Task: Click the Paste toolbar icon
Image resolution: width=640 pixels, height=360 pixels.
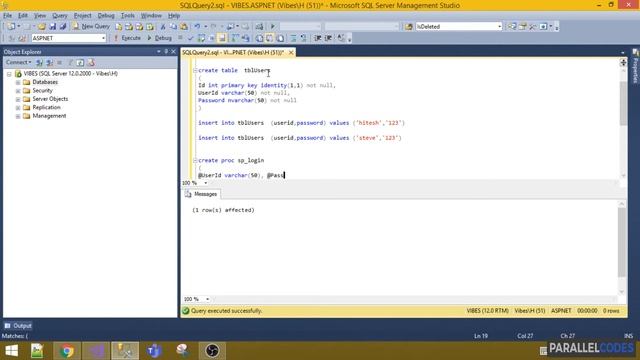Action: [184, 27]
